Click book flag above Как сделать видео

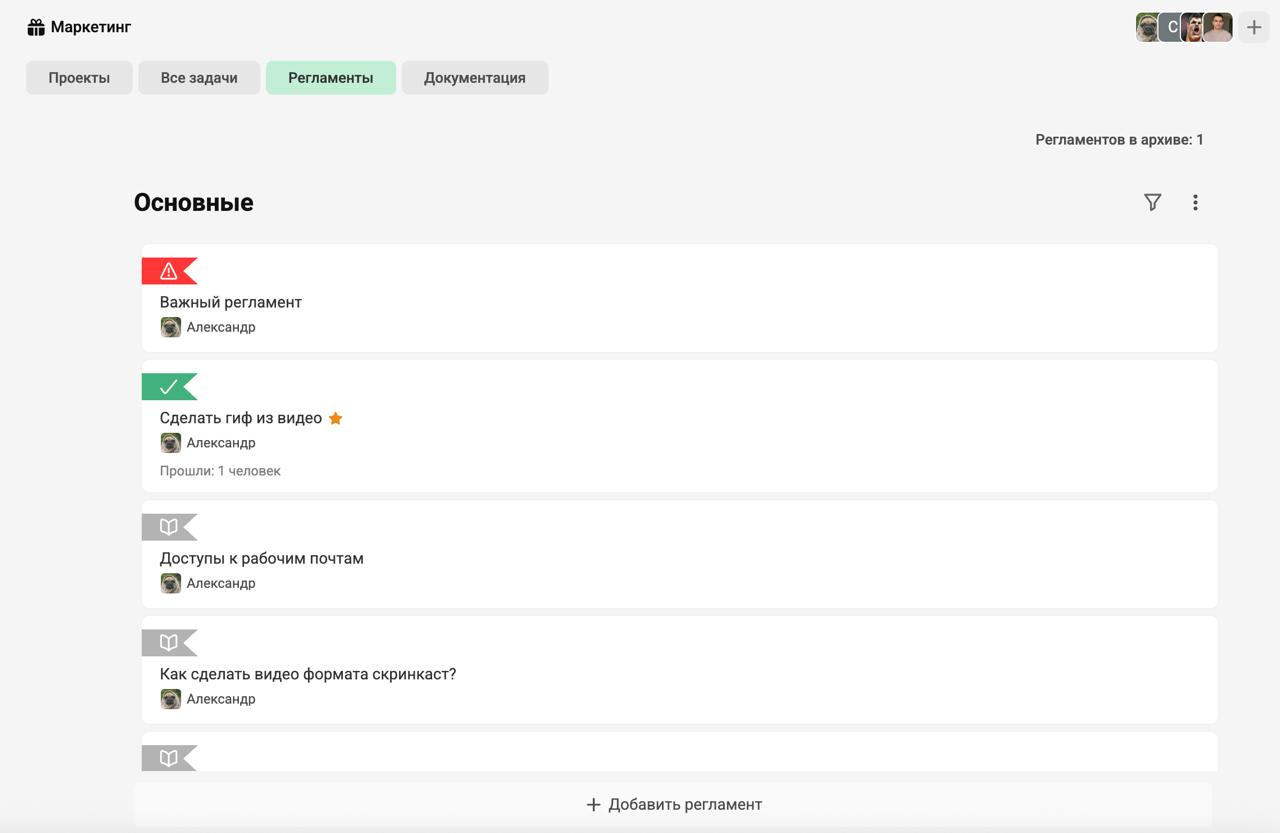pyautogui.click(x=168, y=643)
